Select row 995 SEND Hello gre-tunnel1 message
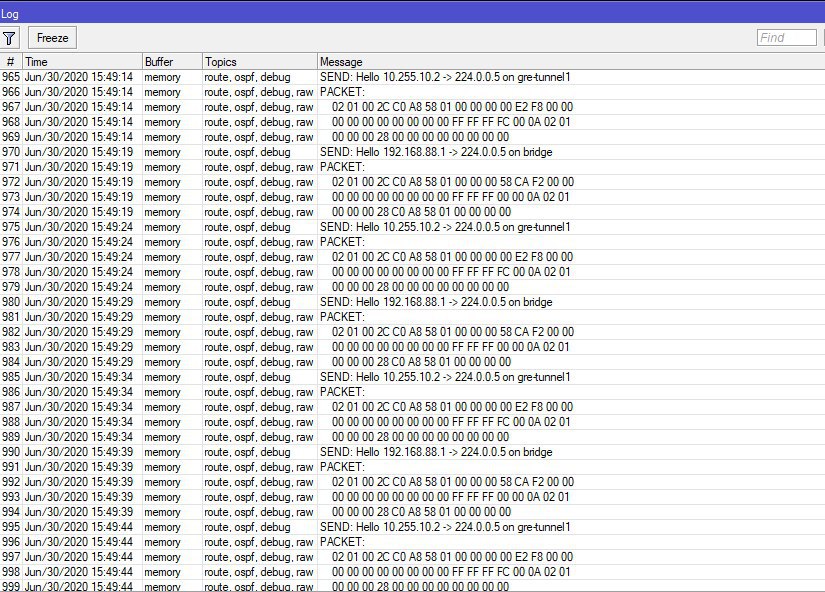 pyautogui.click(x=445, y=527)
